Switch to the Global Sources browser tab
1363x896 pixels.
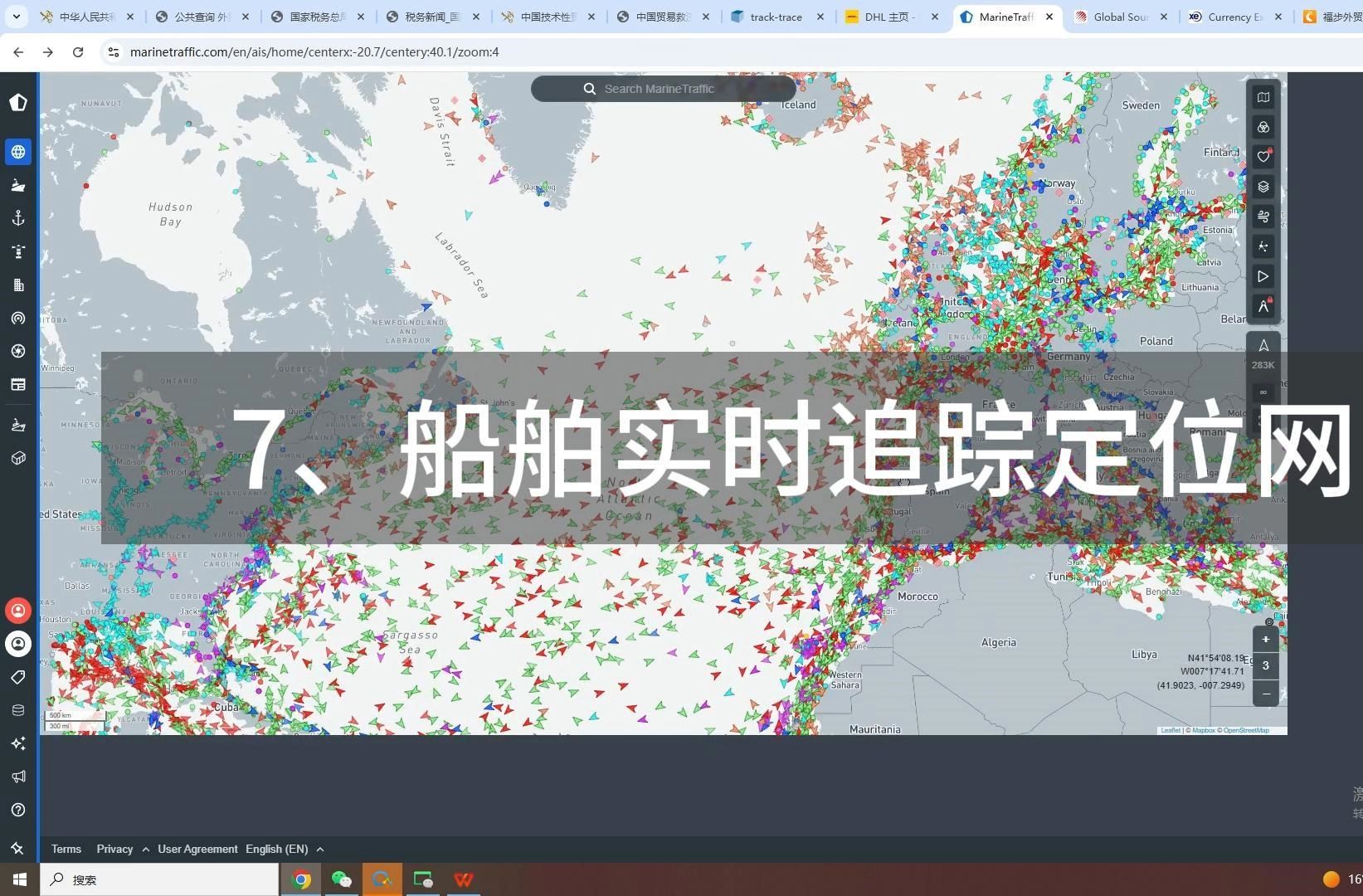[1121, 17]
